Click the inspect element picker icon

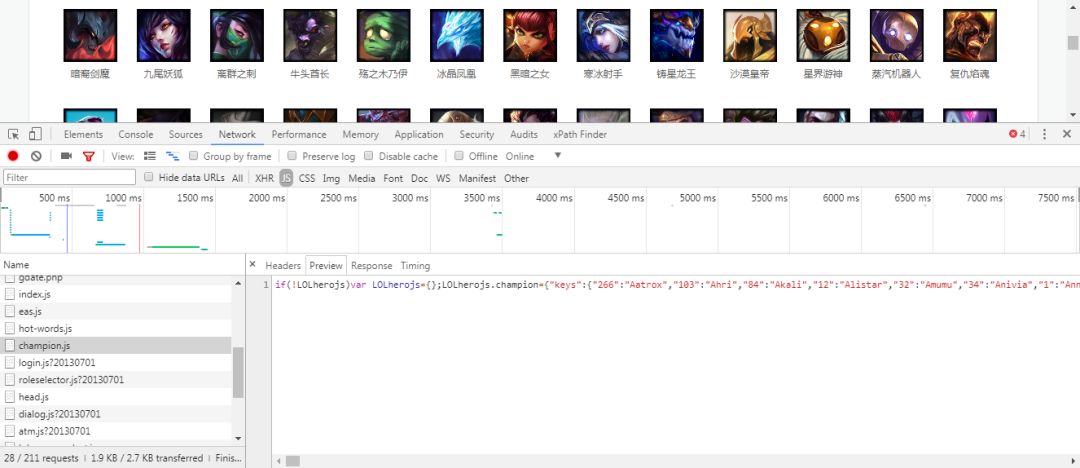[x=14, y=134]
